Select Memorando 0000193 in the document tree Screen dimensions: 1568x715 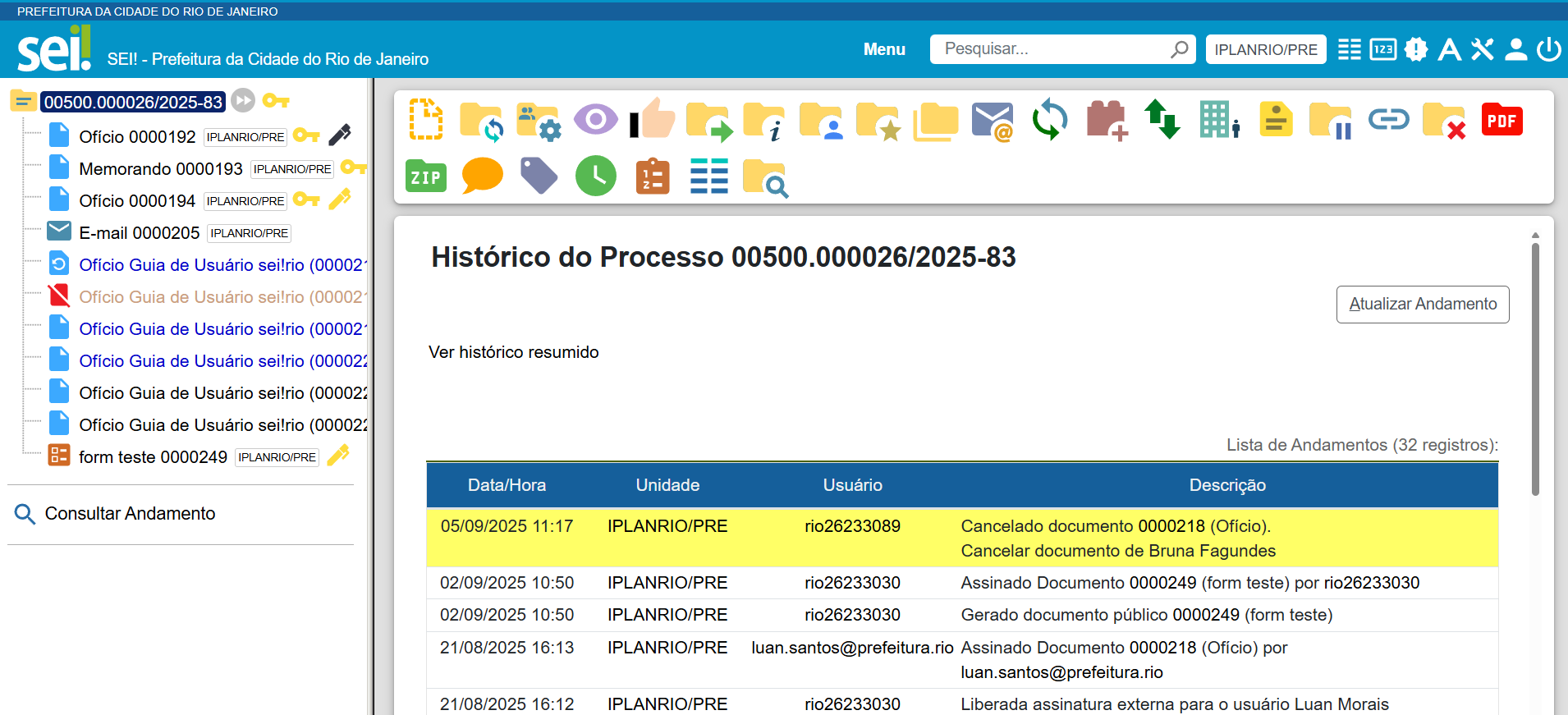pyautogui.click(x=161, y=169)
